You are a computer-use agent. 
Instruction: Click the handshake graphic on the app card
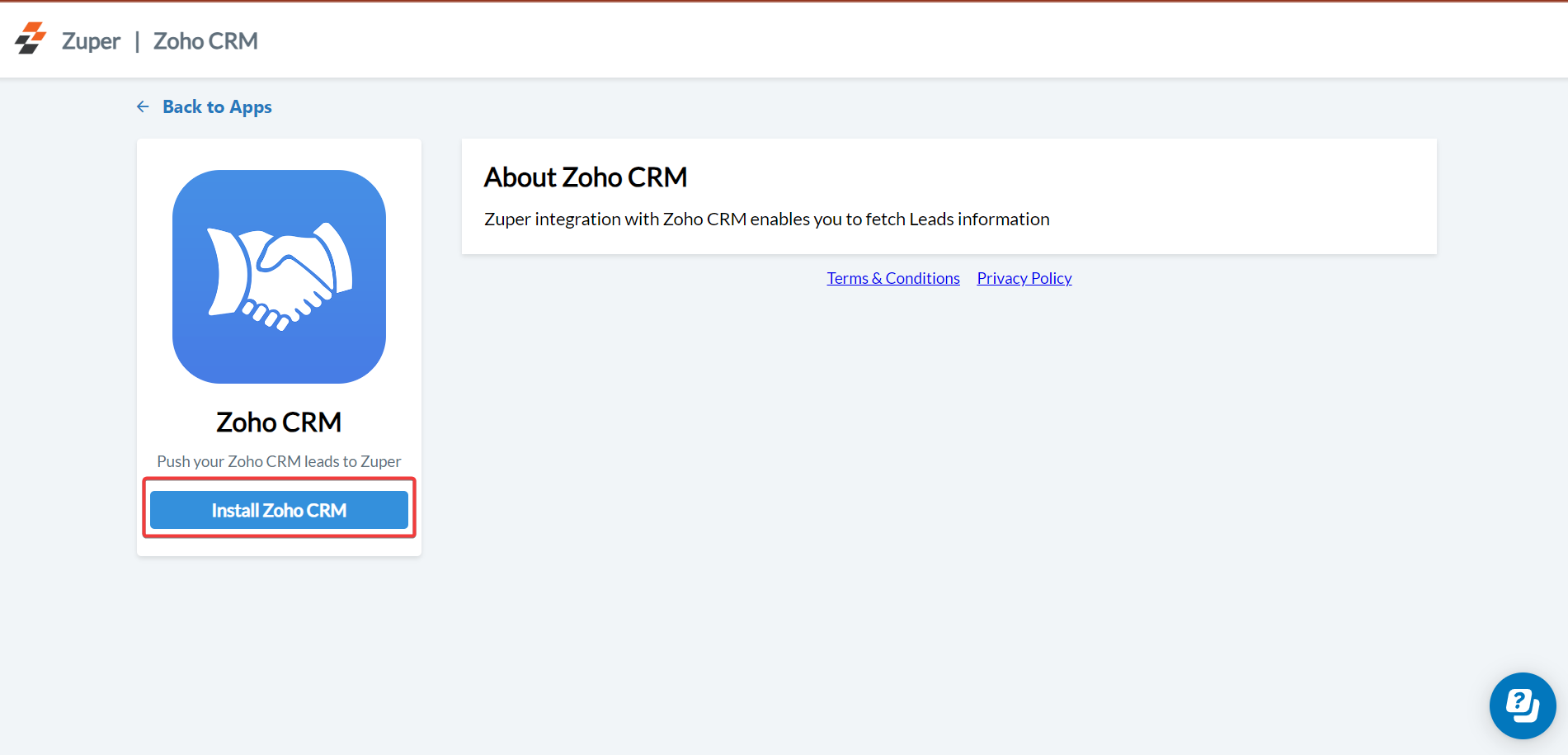279,278
